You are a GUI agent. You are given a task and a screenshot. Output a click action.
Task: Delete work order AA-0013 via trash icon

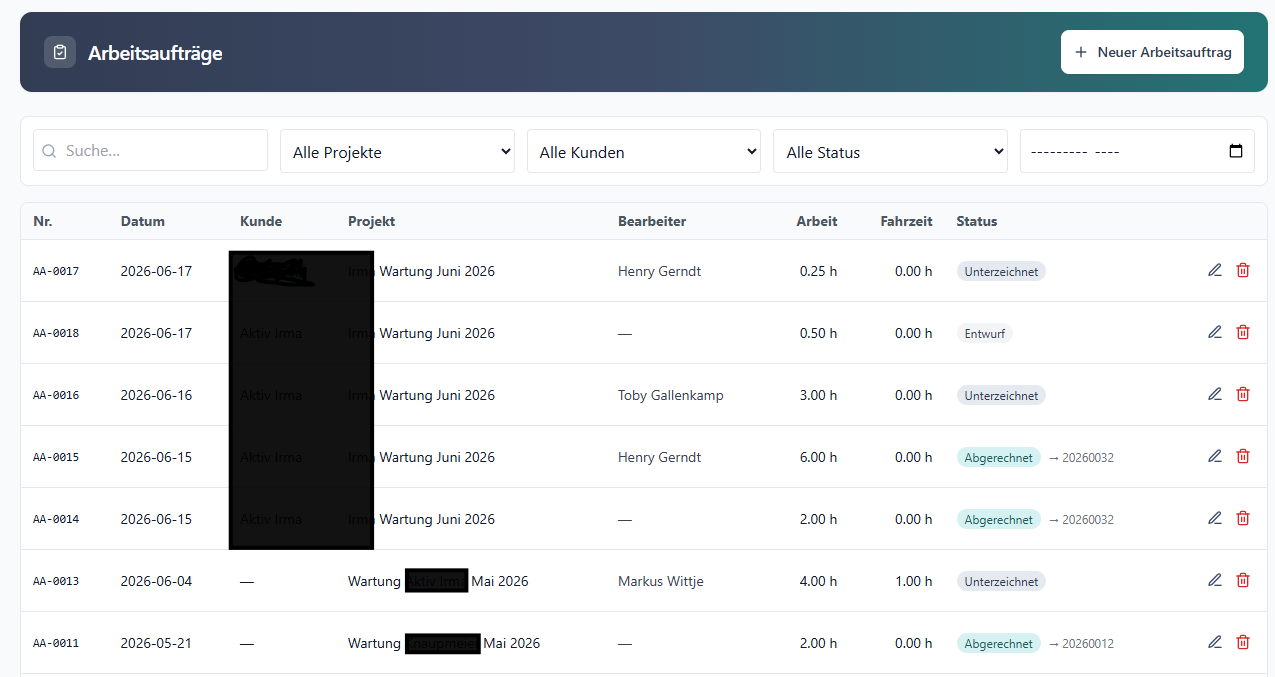(1243, 580)
